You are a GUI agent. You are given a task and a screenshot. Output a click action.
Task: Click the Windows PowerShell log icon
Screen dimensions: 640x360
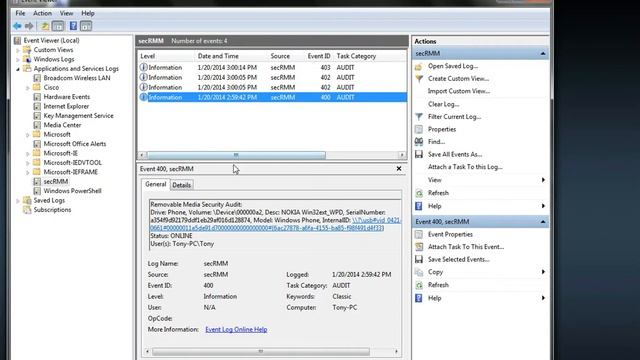37,191
